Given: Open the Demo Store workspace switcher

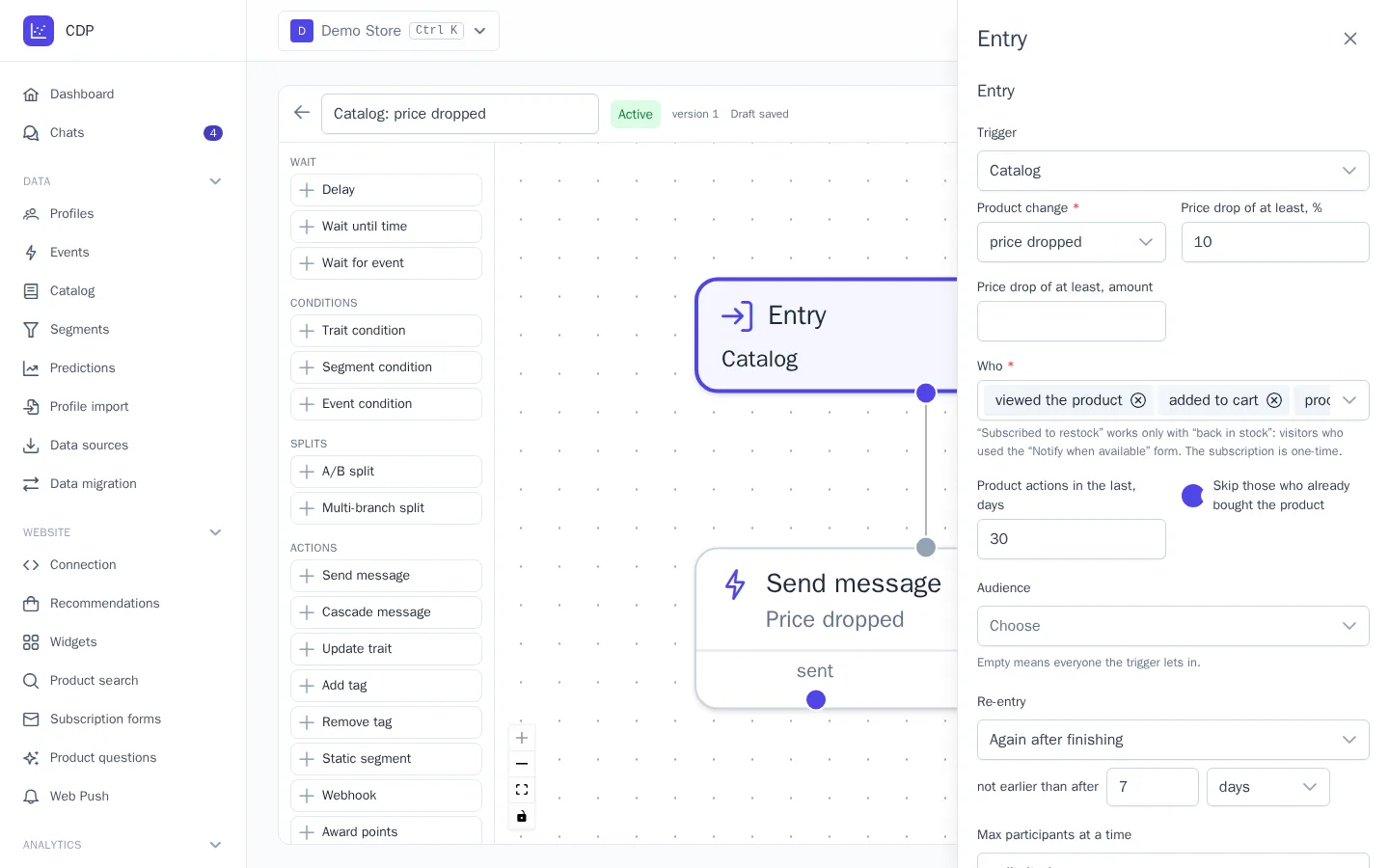Looking at the screenshot, I should [389, 31].
